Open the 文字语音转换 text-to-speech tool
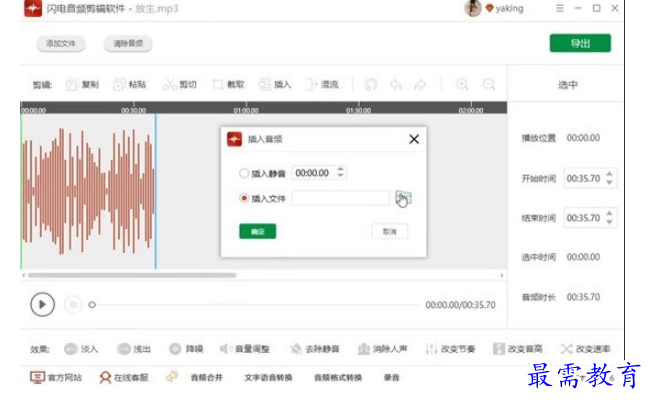This screenshot has width=649, height=407. click(x=268, y=377)
